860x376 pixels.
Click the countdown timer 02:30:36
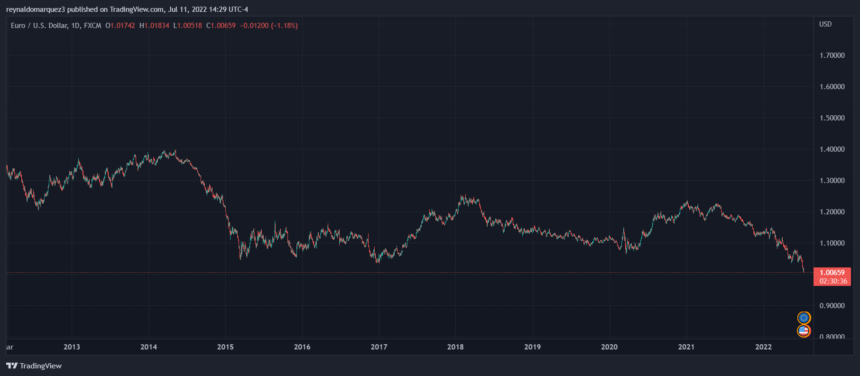pyautogui.click(x=833, y=281)
